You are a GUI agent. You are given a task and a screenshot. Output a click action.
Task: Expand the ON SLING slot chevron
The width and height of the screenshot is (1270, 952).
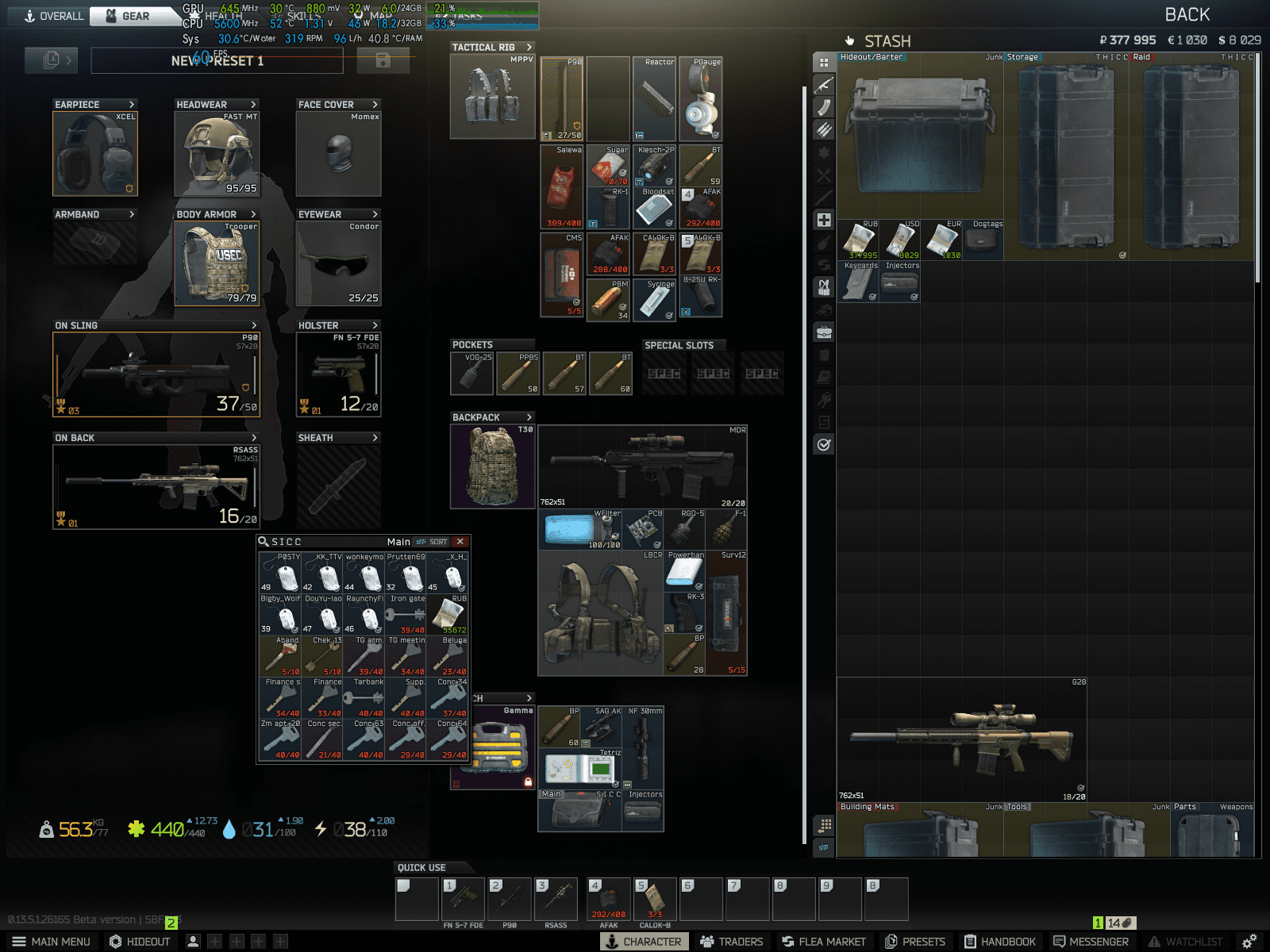click(x=254, y=325)
